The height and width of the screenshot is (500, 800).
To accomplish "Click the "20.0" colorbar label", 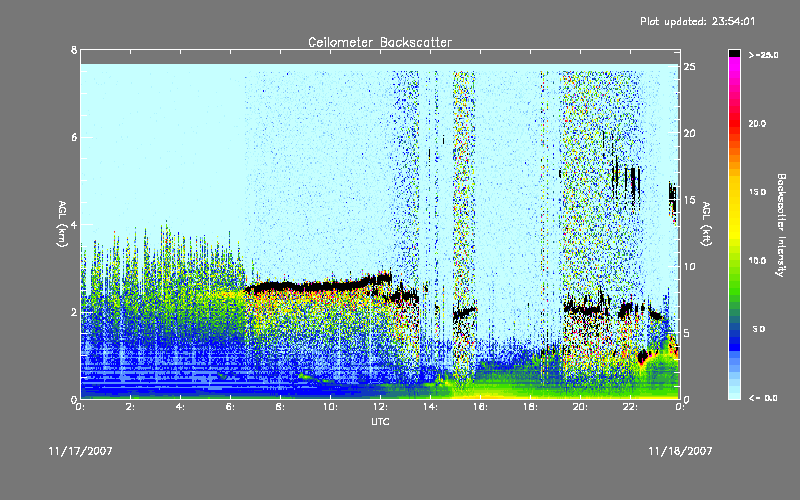I will click(757, 124).
